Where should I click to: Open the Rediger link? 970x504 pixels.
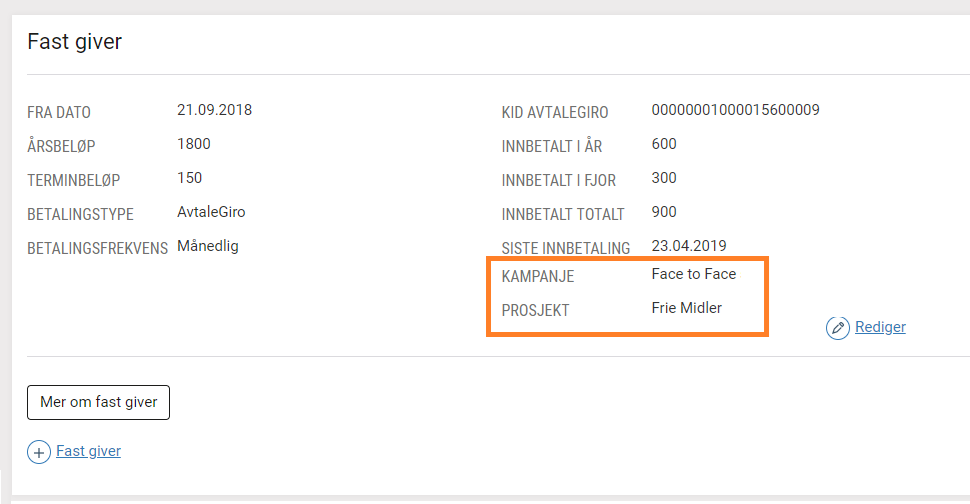[x=880, y=327]
